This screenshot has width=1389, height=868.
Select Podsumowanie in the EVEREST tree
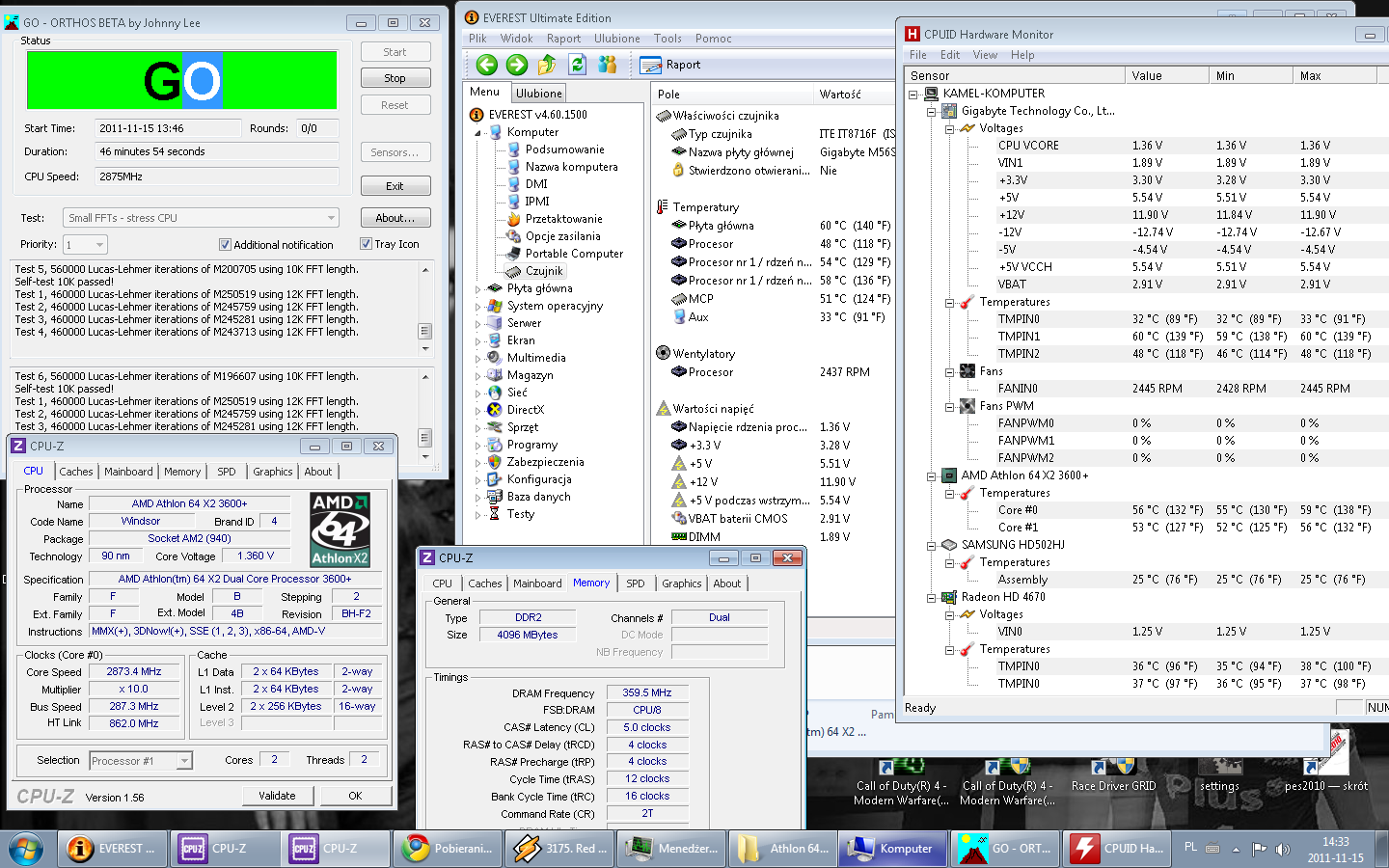tap(564, 149)
